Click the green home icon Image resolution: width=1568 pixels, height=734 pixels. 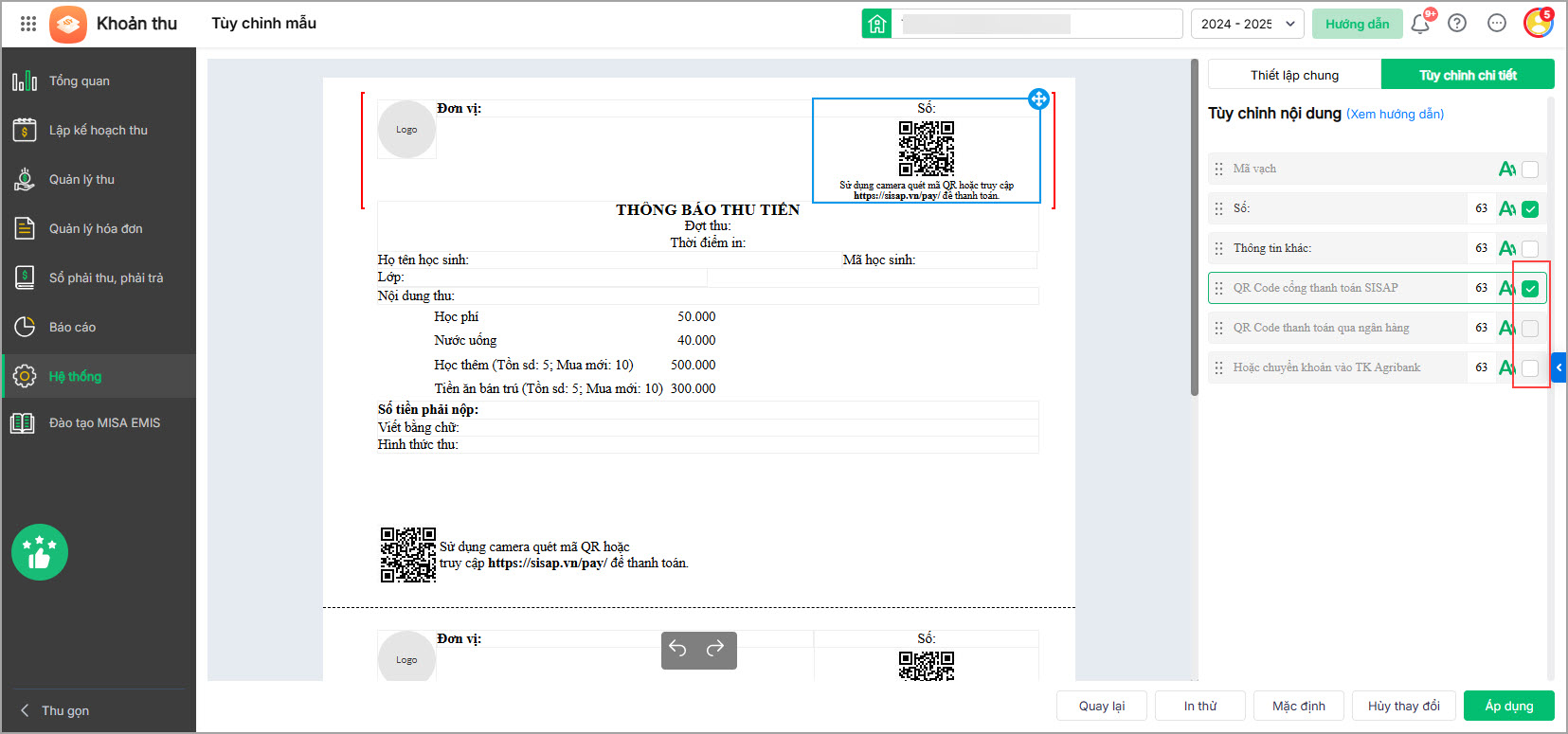877,24
